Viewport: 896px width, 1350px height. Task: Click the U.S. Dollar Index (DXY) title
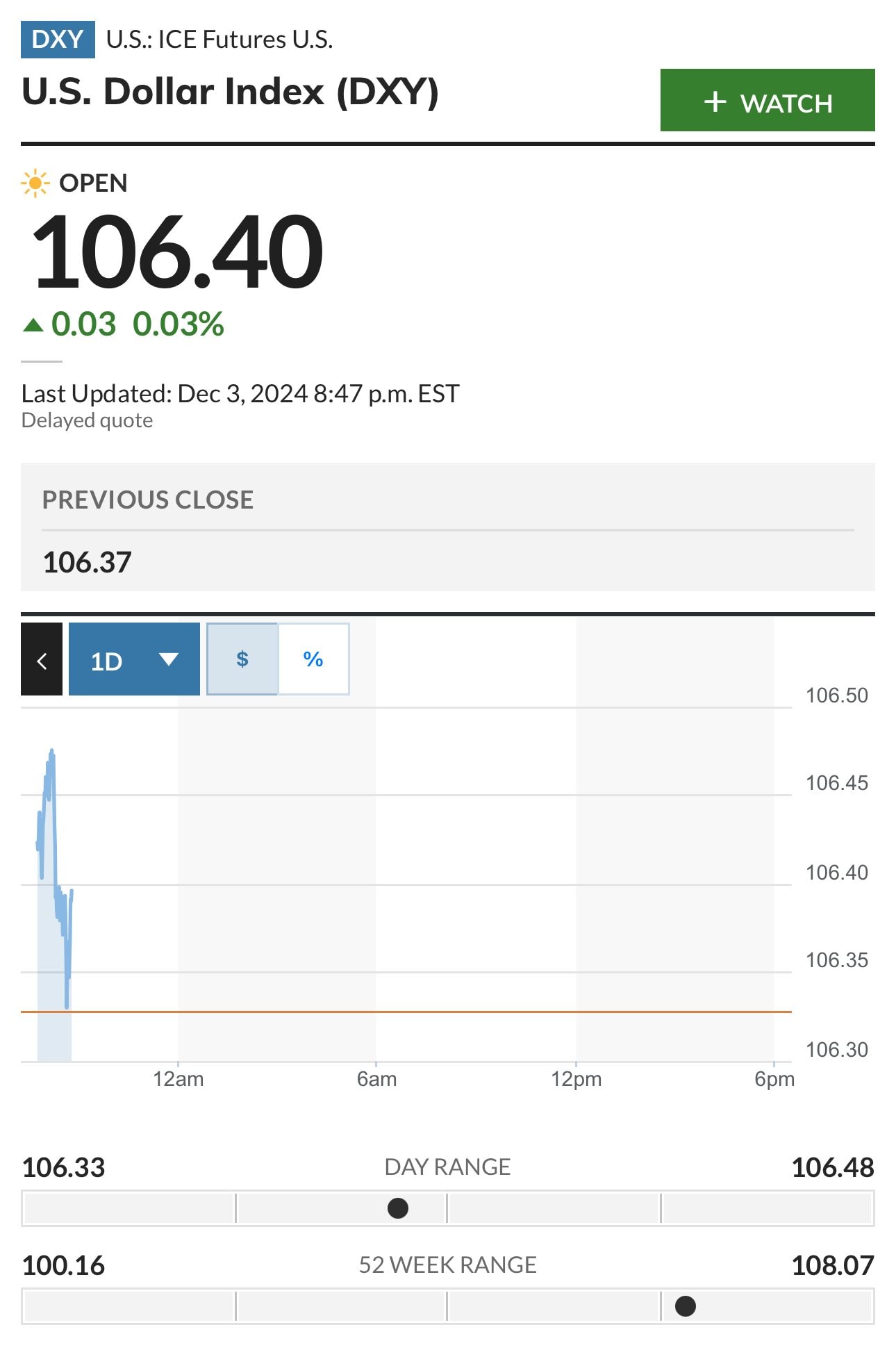(x=230, y=92)
